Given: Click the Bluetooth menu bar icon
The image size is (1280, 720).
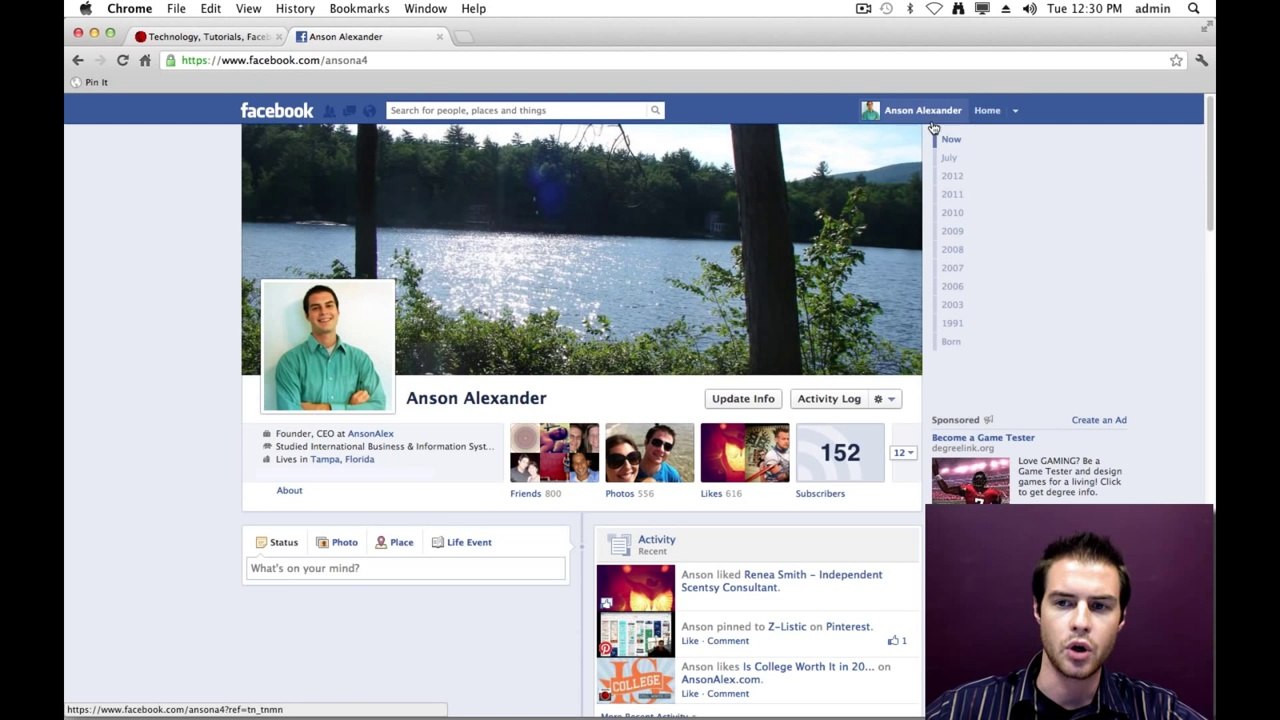Looking at the screenshot, I should pos(910,9).
